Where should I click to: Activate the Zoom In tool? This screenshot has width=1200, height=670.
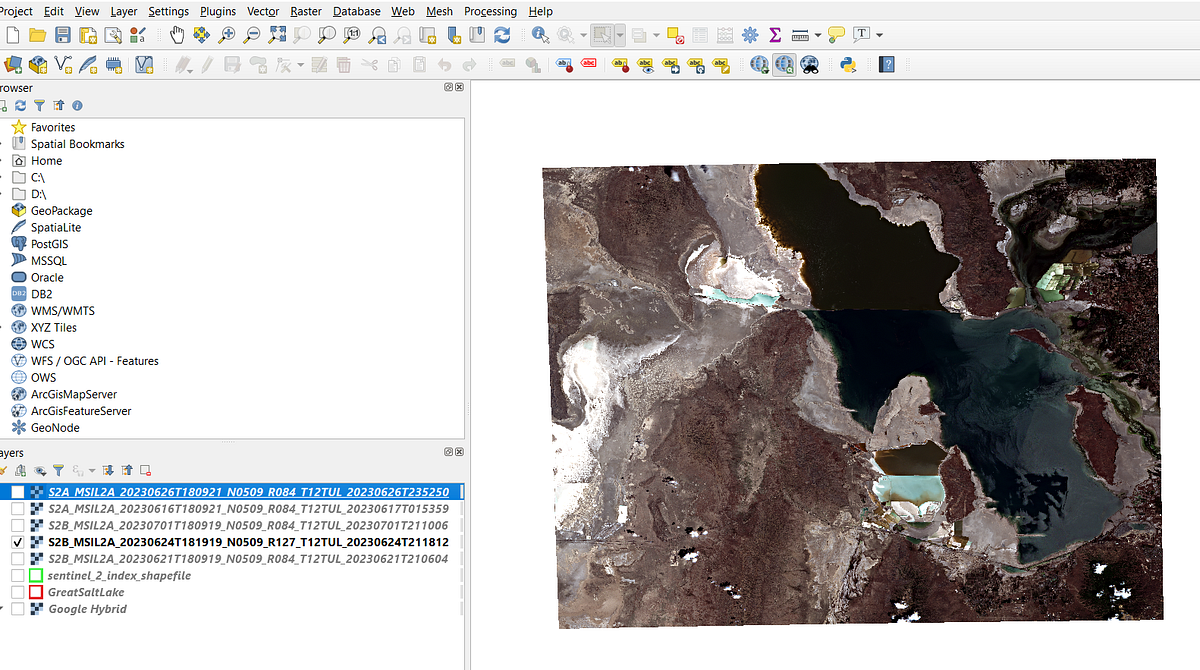tap(225, 35)
